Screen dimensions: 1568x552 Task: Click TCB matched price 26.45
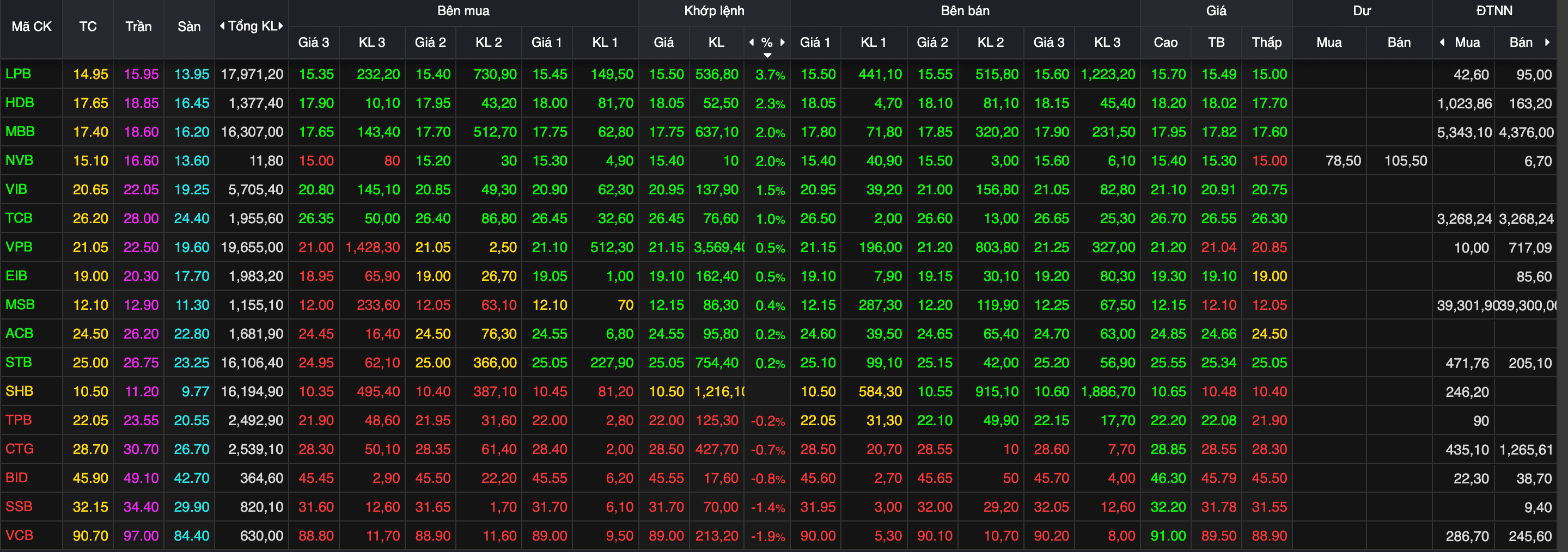666,218
